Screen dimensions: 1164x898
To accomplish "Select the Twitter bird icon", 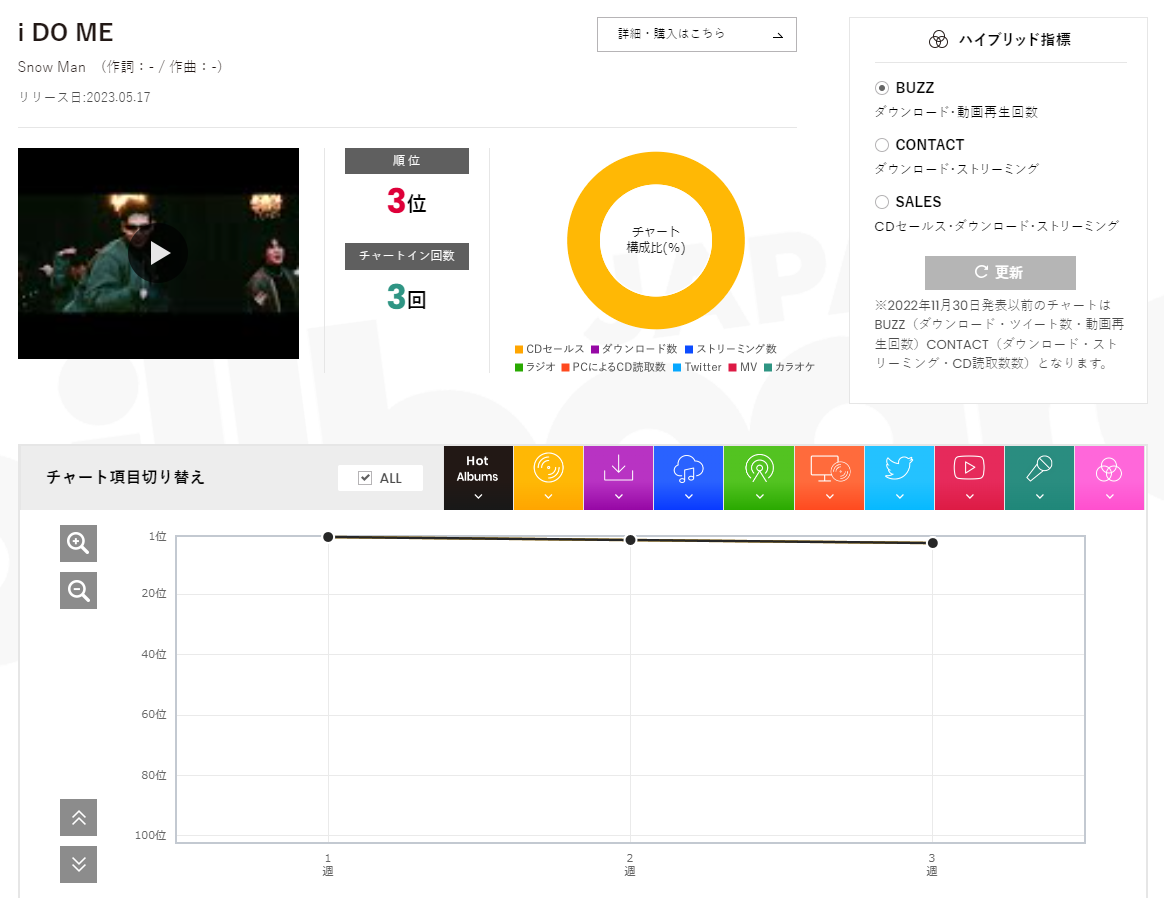I will click(x=899, y=468).
